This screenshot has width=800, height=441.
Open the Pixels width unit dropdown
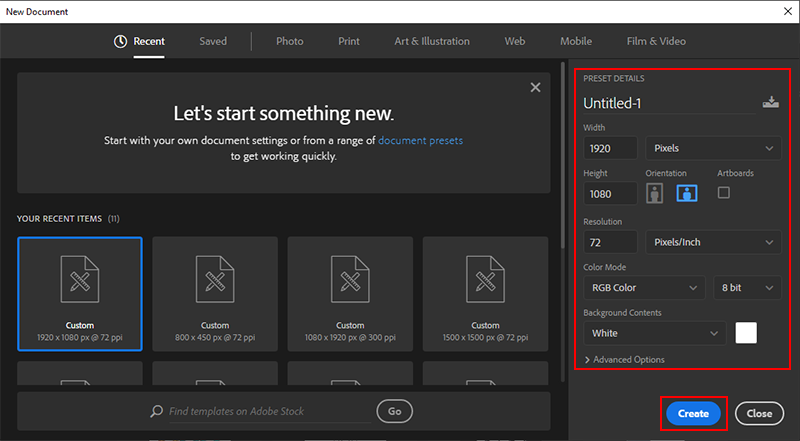[x=713, y=148]
